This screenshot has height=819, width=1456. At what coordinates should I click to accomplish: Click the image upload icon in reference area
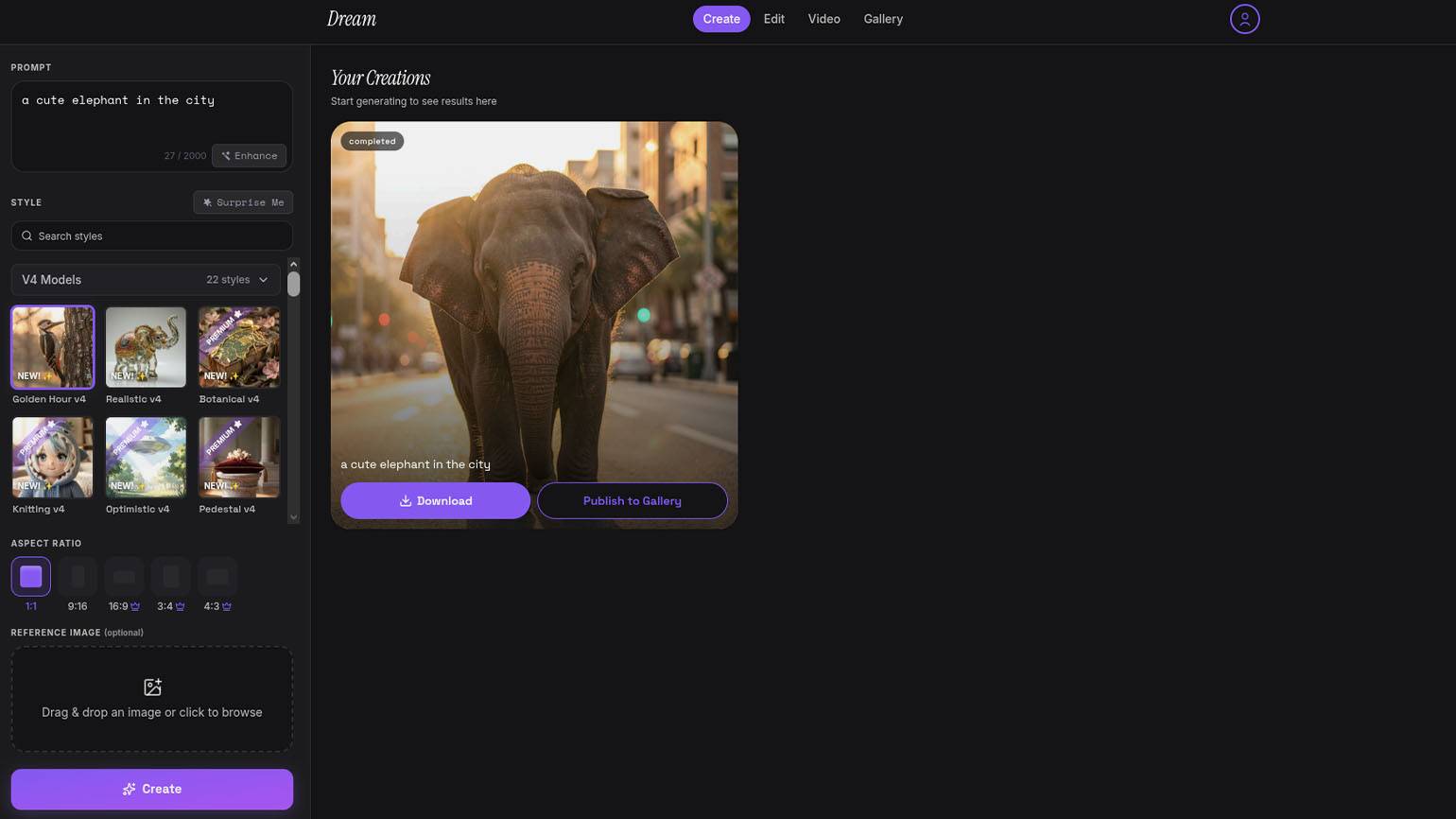point(152,688)
